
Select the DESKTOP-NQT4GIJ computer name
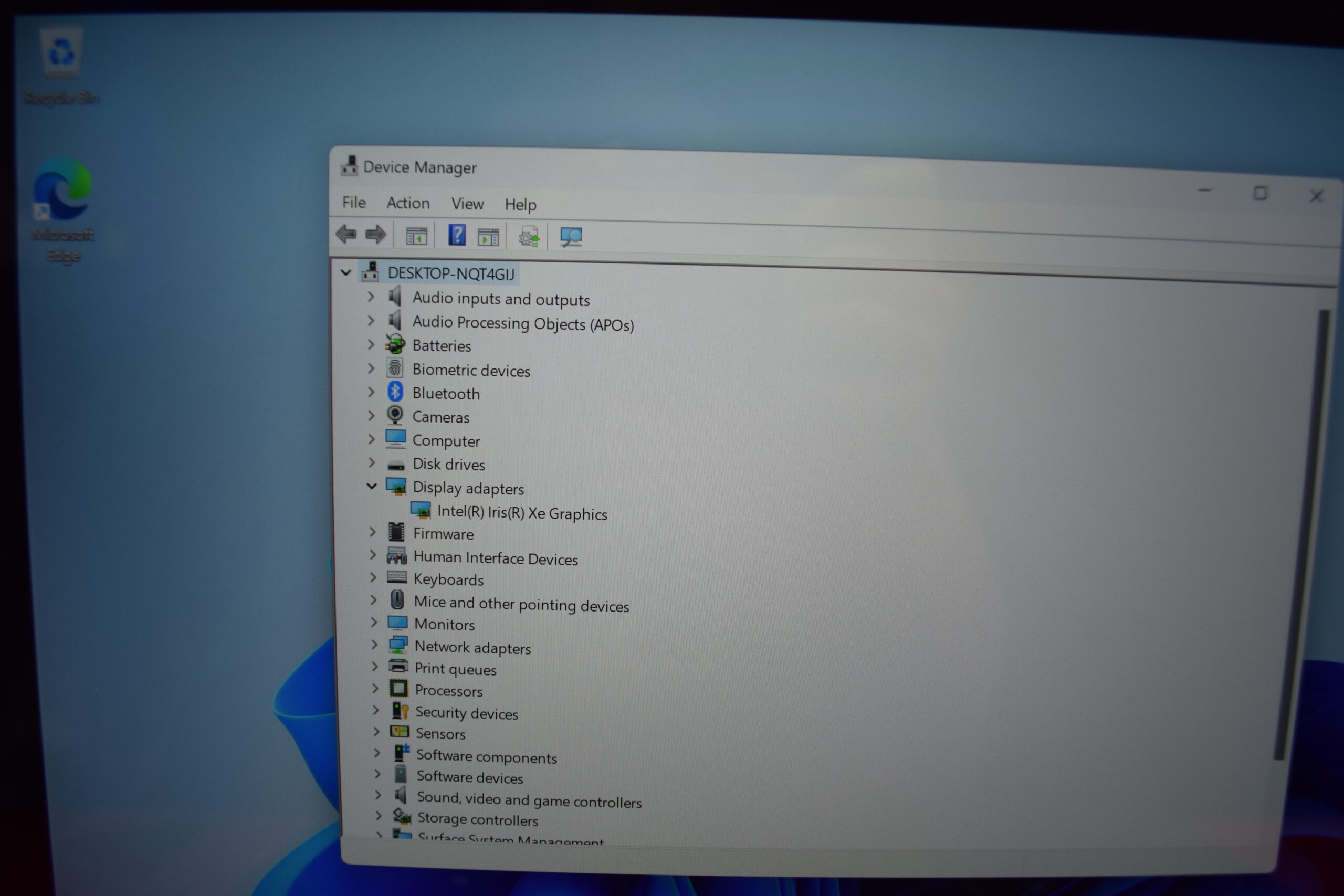(451, 273)
